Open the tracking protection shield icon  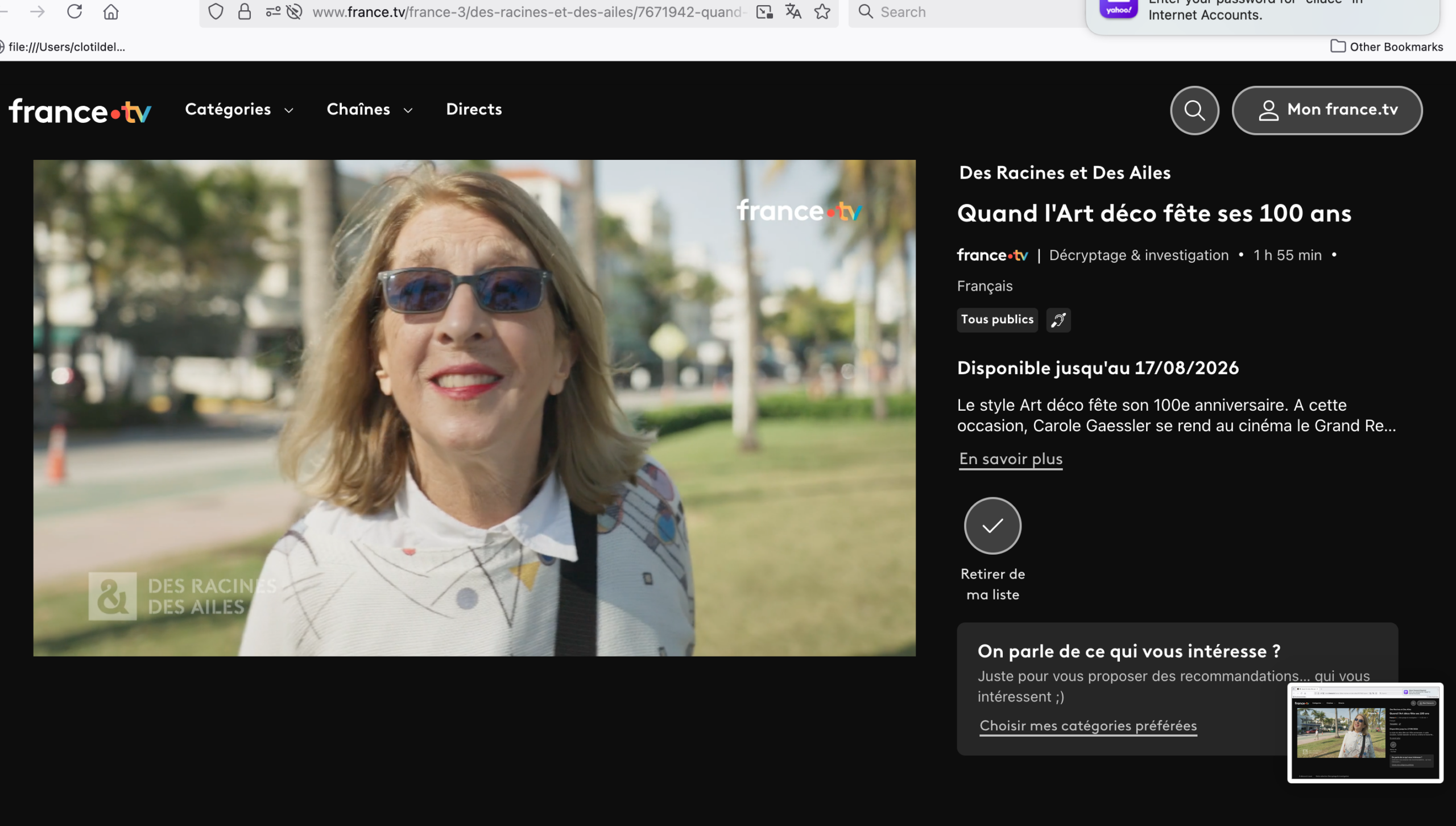click(216, 11)
